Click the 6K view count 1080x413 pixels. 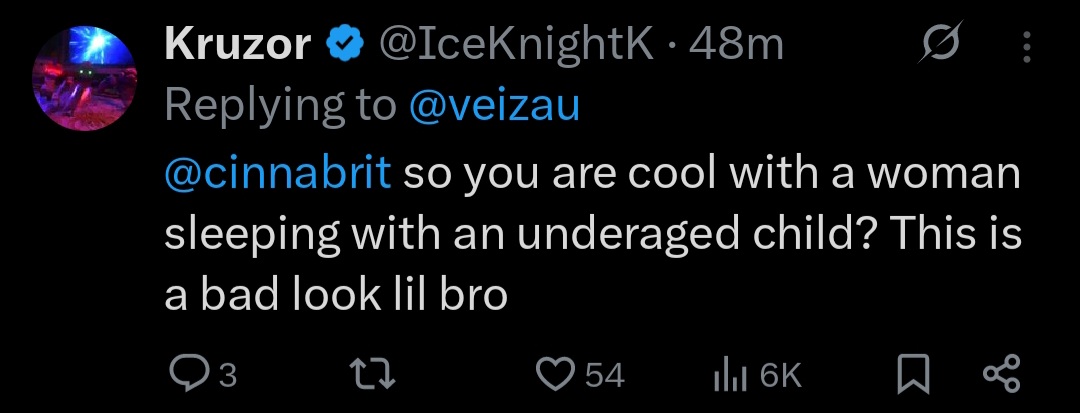781,377
